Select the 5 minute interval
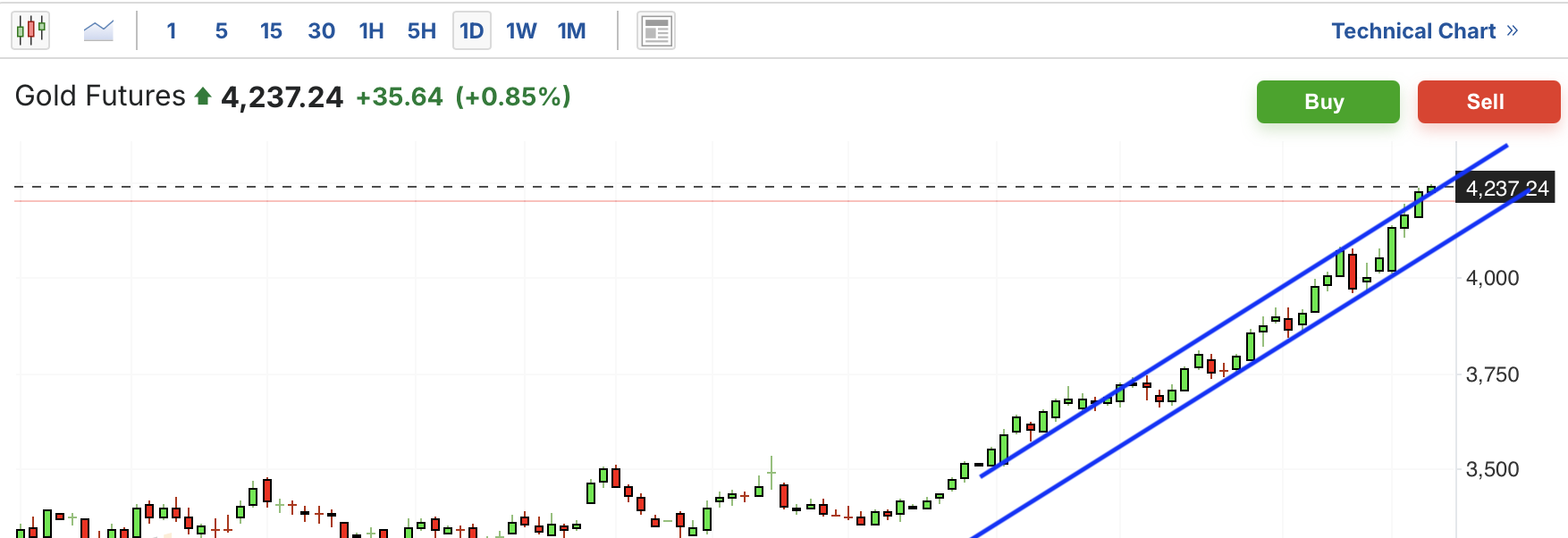The width and height of the screenshot is (1568, 538). (x=222, y=31)
